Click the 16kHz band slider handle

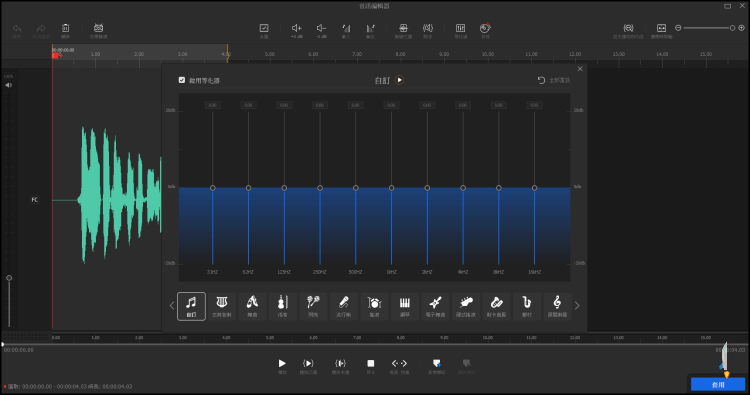(534, 188)
